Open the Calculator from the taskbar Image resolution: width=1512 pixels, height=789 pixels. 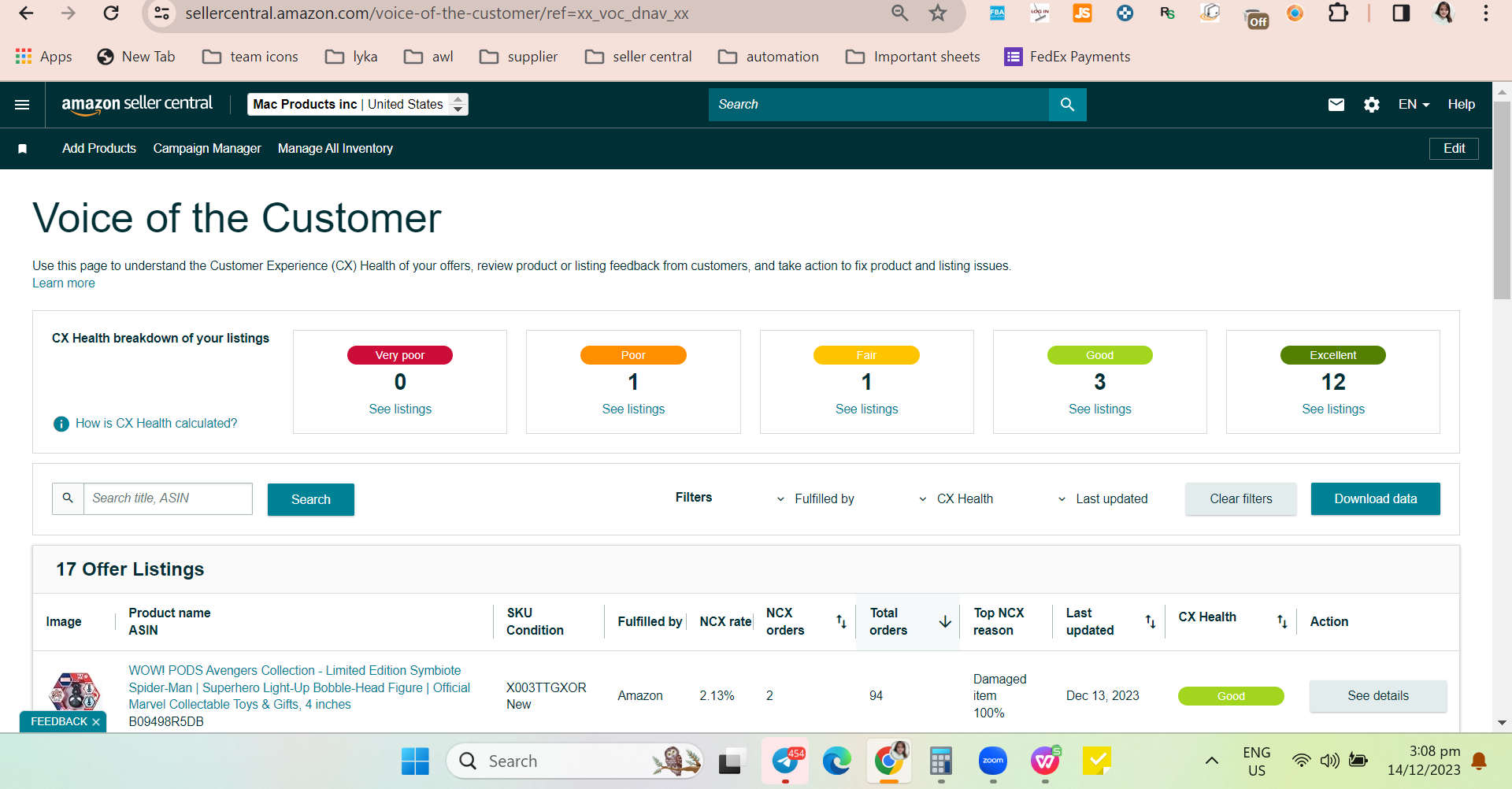pyautogui.click(x=941, y=761)
